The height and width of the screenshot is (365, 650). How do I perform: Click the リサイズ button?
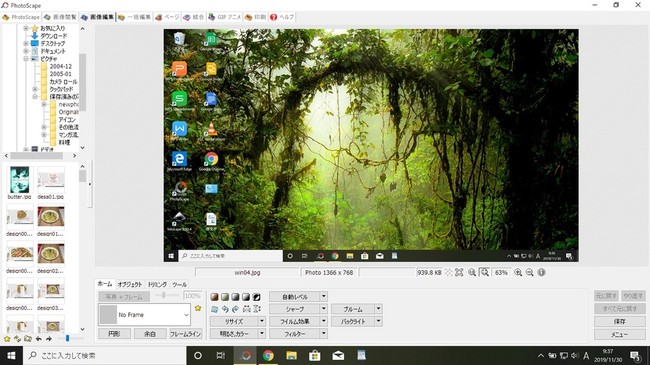click(x=234, y=321)
